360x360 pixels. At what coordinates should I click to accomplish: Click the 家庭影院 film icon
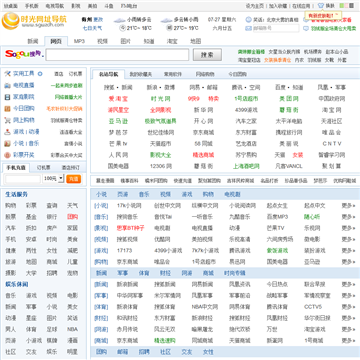click(7, 97)
